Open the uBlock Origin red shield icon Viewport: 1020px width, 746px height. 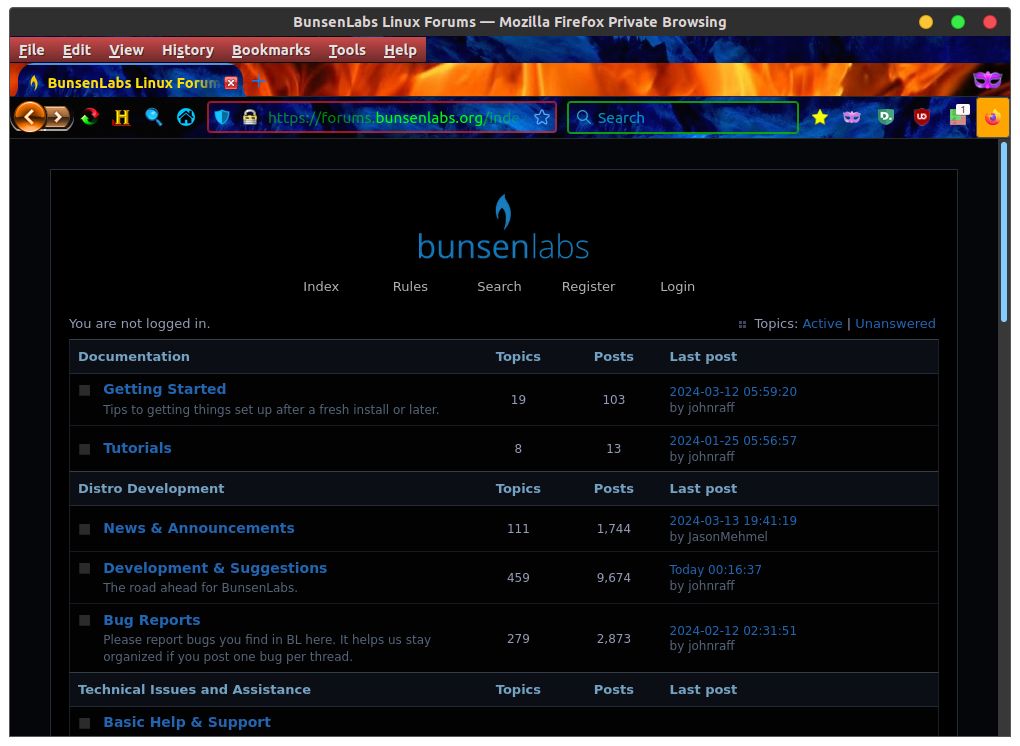(x=921, y=117)
